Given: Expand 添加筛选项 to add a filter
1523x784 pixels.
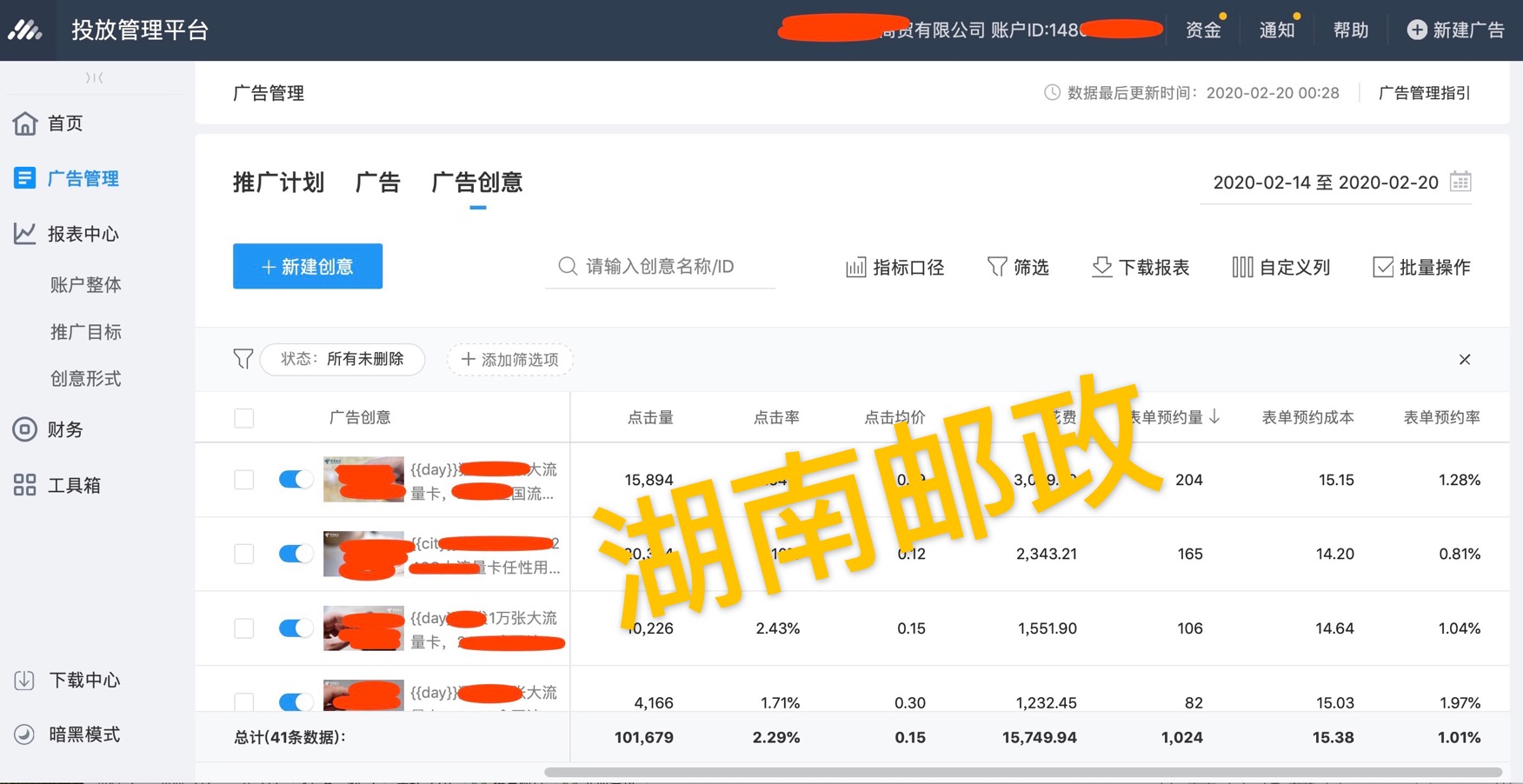Looking at the screenshot, I should tap(509, 359).
